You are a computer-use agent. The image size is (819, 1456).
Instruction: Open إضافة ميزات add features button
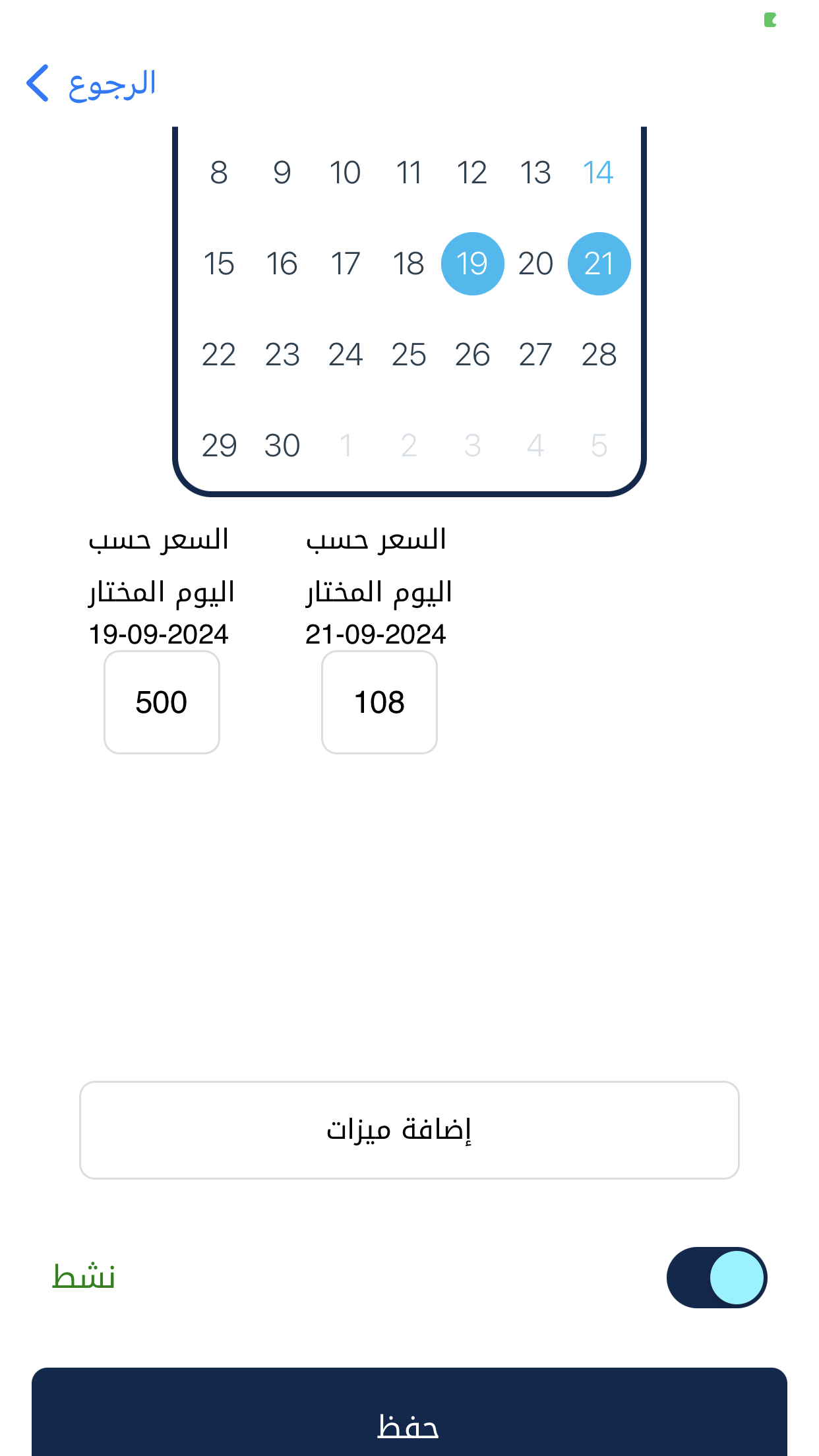pyautogui.click(x=409, y=1130)
